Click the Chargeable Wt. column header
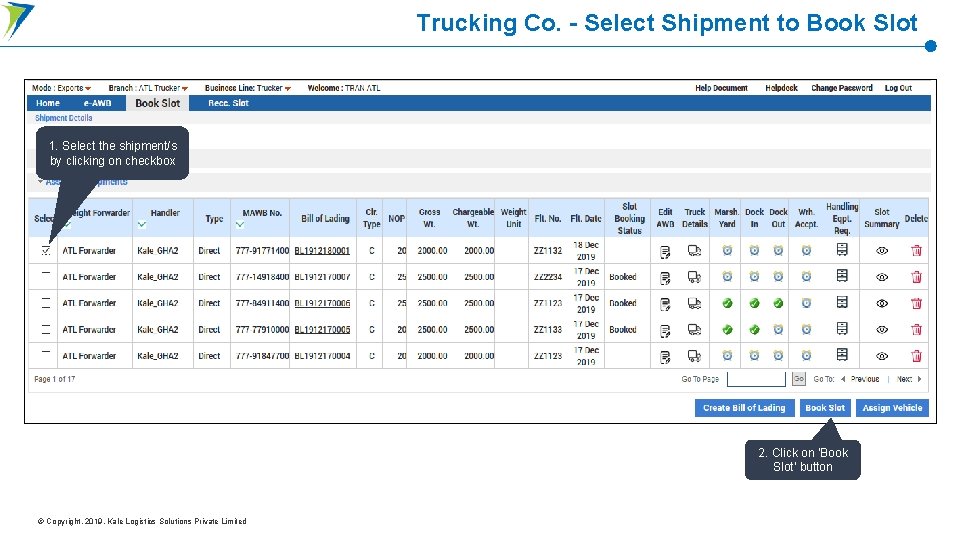Viewport: 960px width, 540px height. (473, 218)
